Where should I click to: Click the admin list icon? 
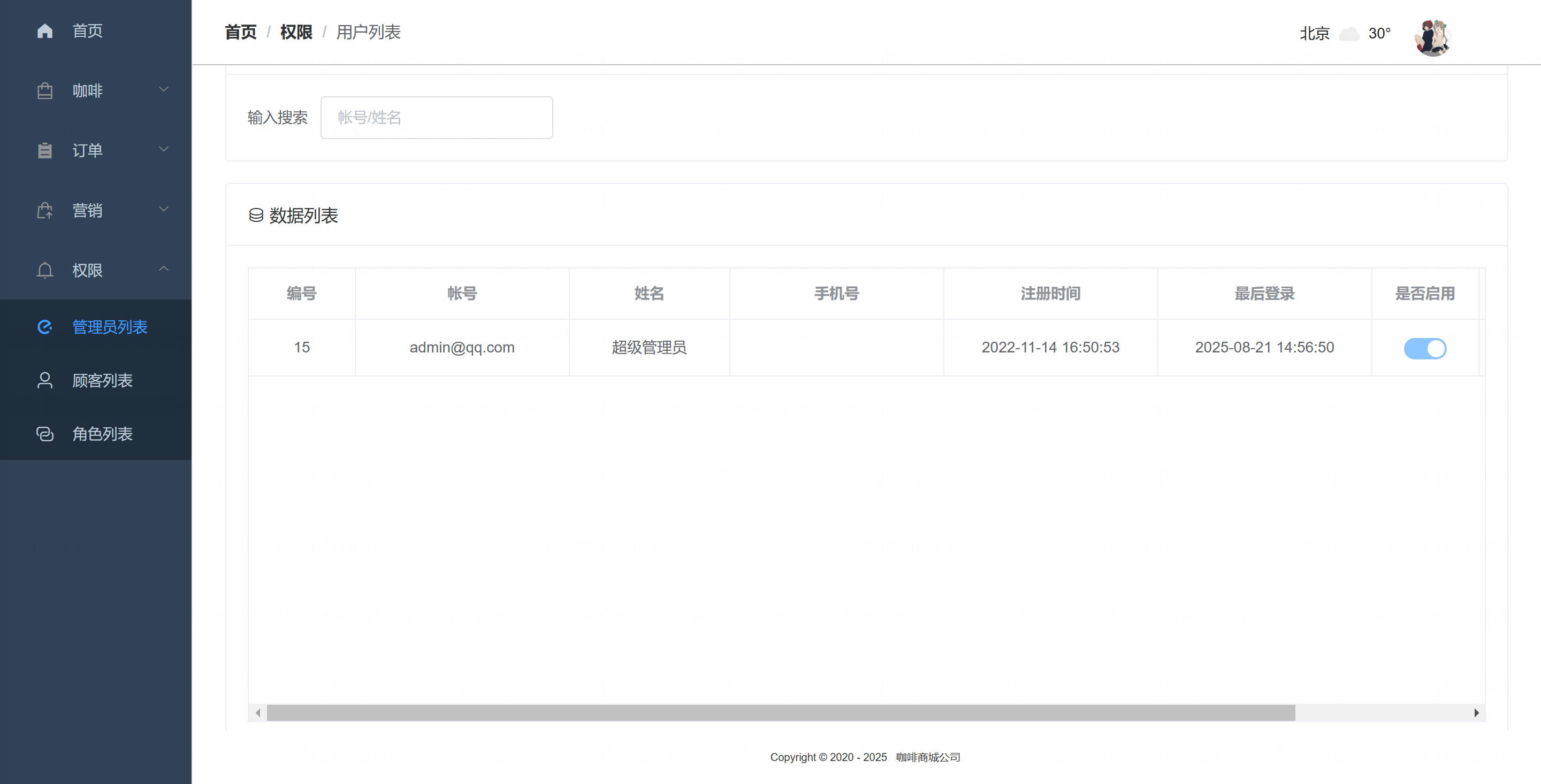point(45,327)
